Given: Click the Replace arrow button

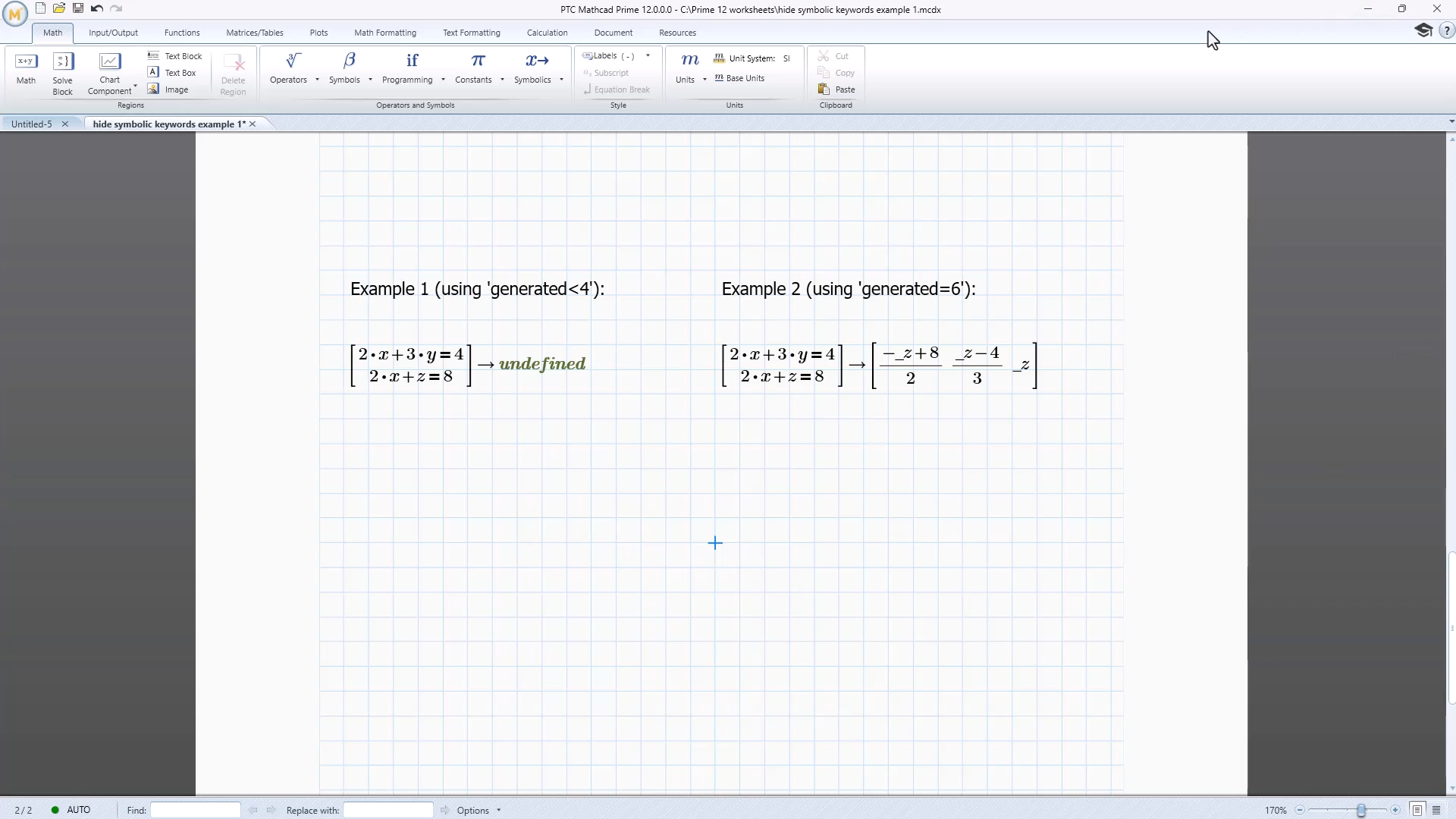Looking at the screenshot, I should click(x=445, y=810).
